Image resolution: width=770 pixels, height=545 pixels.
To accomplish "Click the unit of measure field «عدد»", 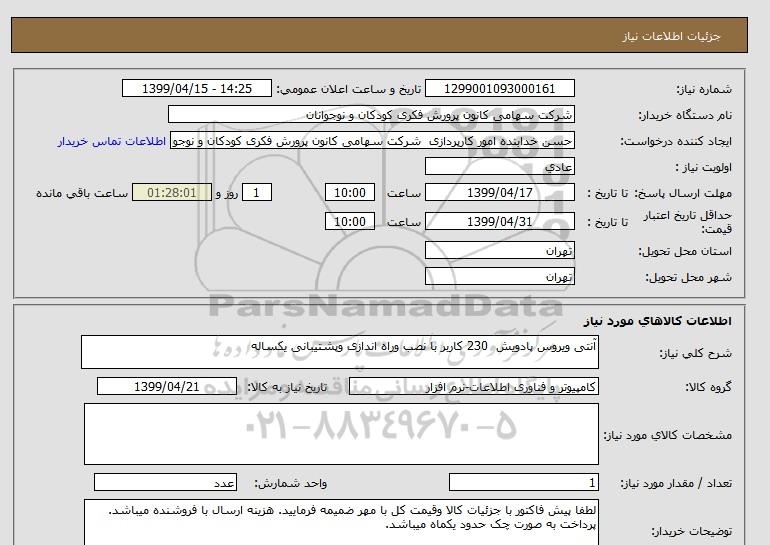I will 165,482.
